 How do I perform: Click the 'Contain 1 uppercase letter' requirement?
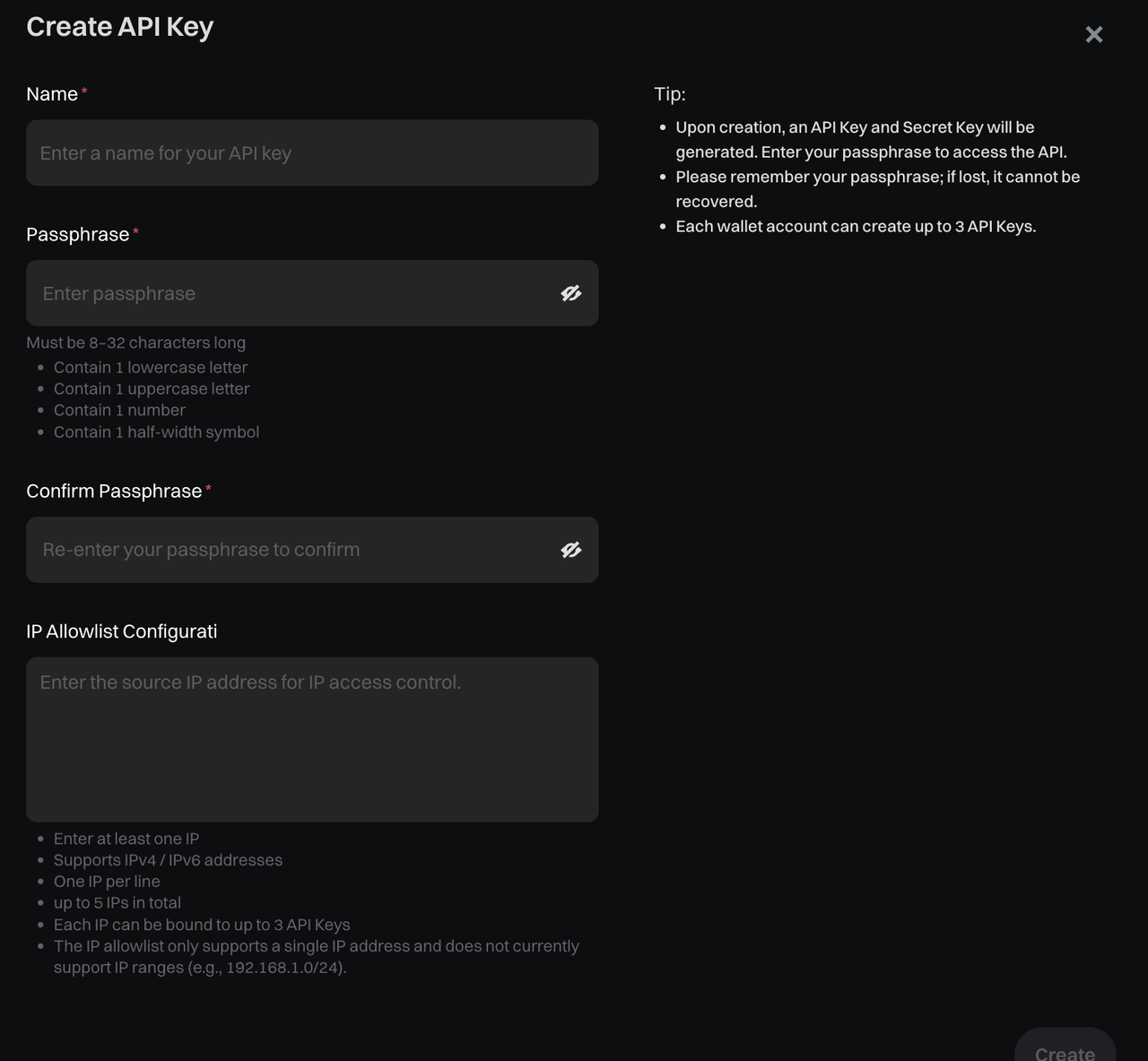[x=151, y=389]
